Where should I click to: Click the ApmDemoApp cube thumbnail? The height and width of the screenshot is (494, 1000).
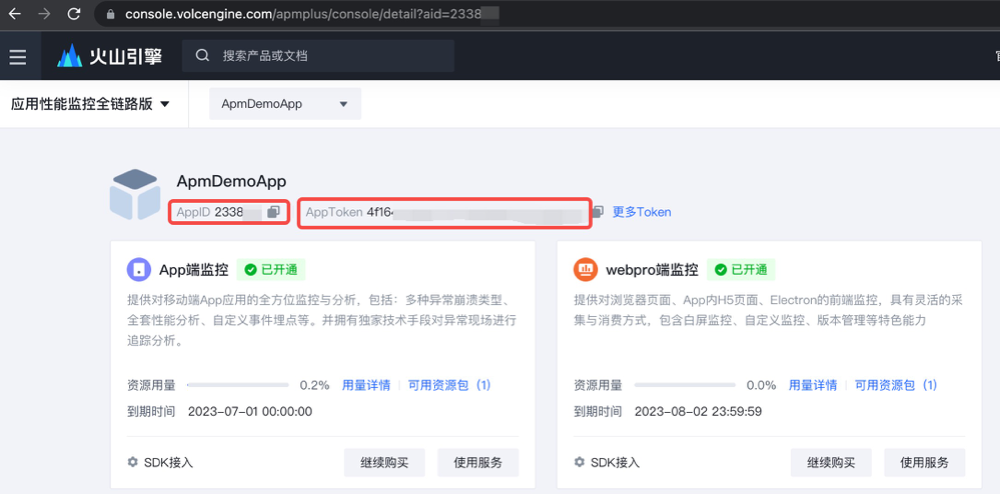click(135, 194)
